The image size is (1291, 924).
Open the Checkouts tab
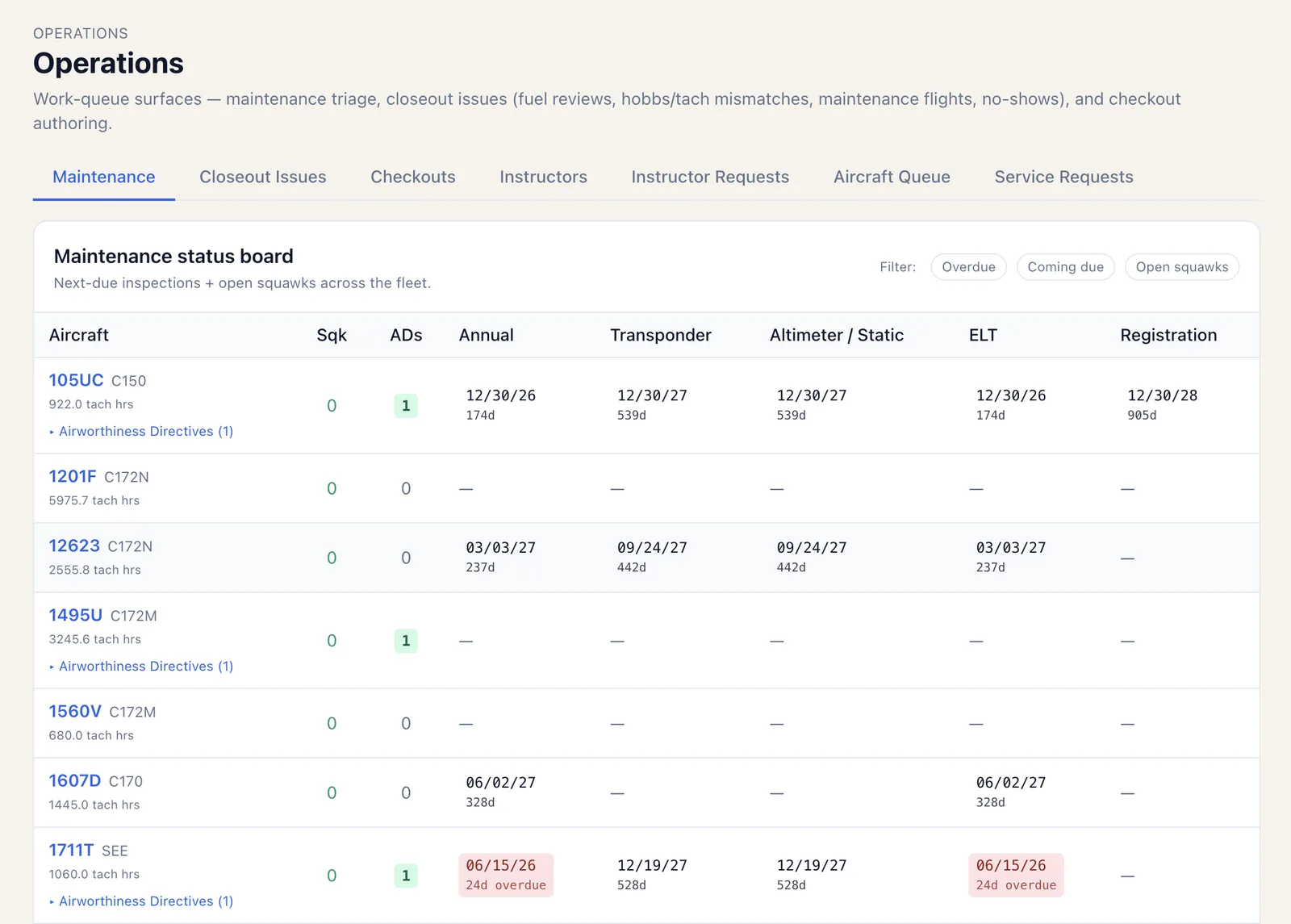[413, 177]
